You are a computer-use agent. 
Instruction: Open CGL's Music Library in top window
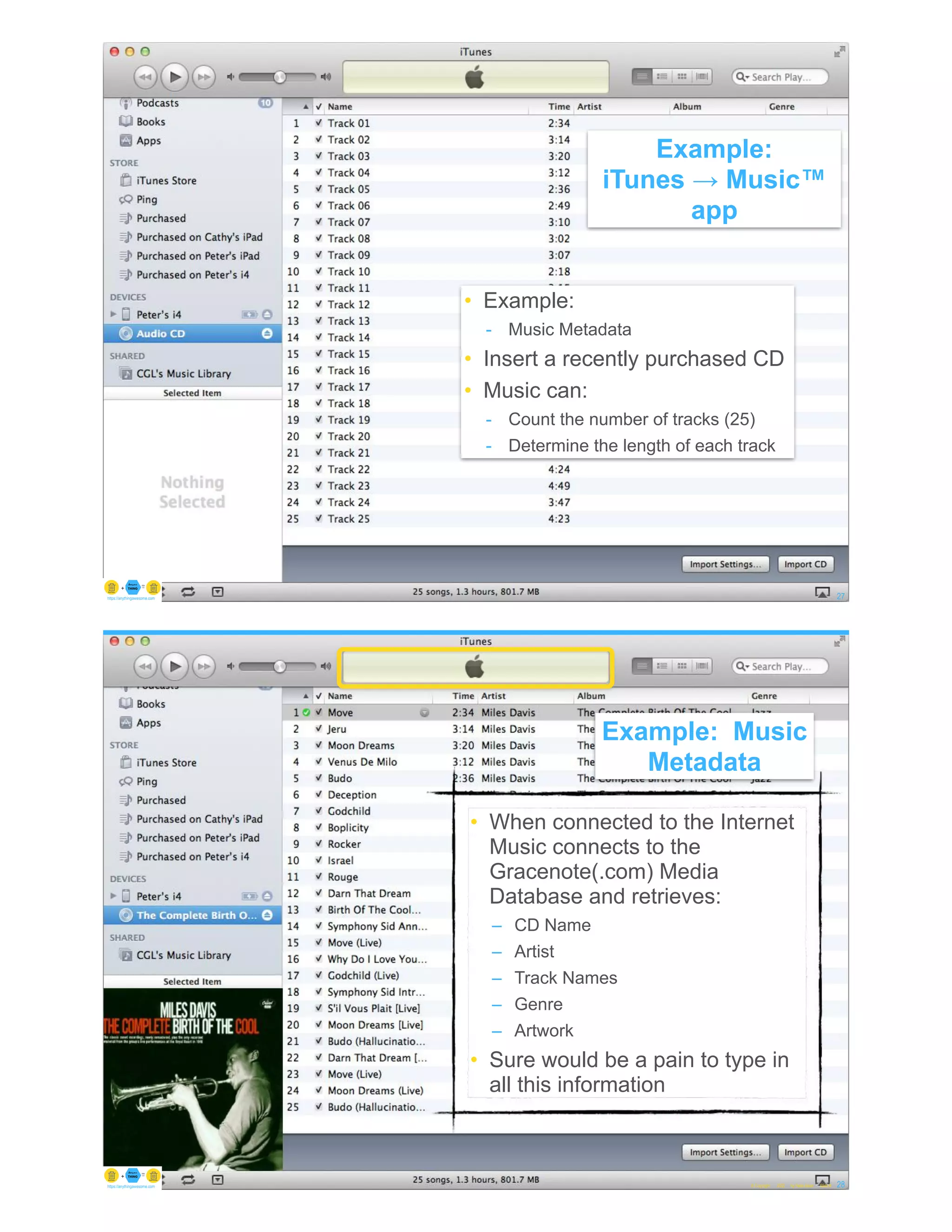[183, 373]
